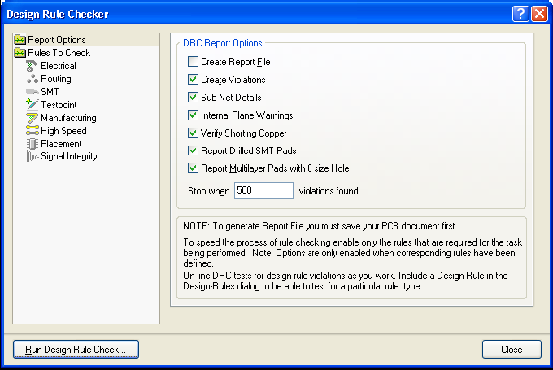553x370 pixels.
Task: Click the violations count input field
Action: 264,190
